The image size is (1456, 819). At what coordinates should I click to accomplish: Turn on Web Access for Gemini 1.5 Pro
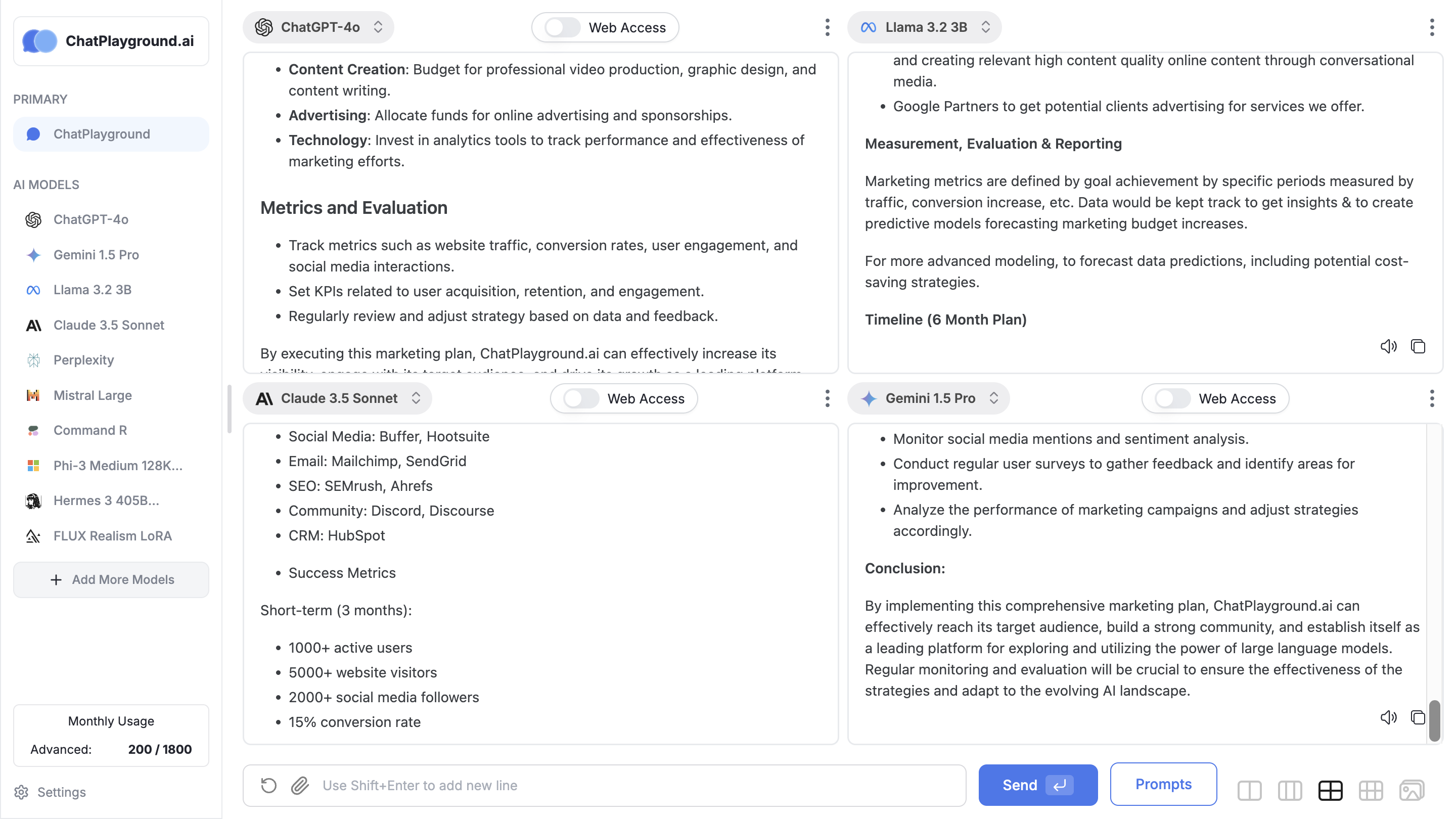[1173, 398]
